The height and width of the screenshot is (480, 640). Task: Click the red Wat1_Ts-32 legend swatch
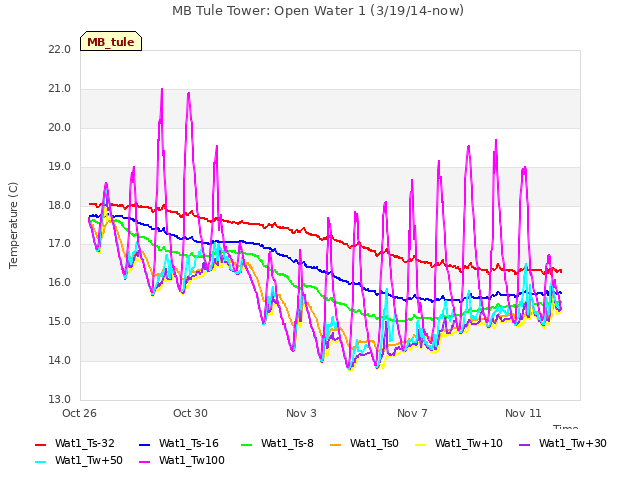coord(40,444)
